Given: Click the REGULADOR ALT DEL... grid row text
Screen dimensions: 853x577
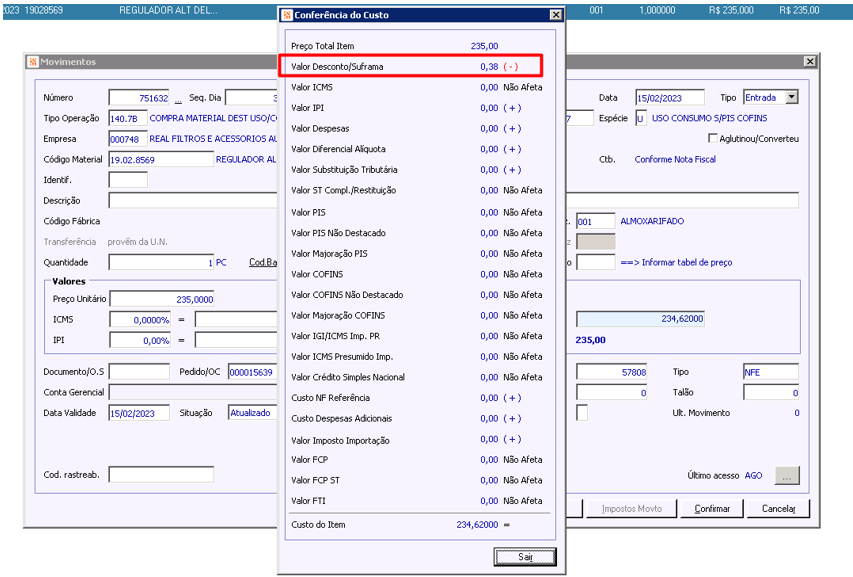Looking at the screenshot, I should click(168, 10).
